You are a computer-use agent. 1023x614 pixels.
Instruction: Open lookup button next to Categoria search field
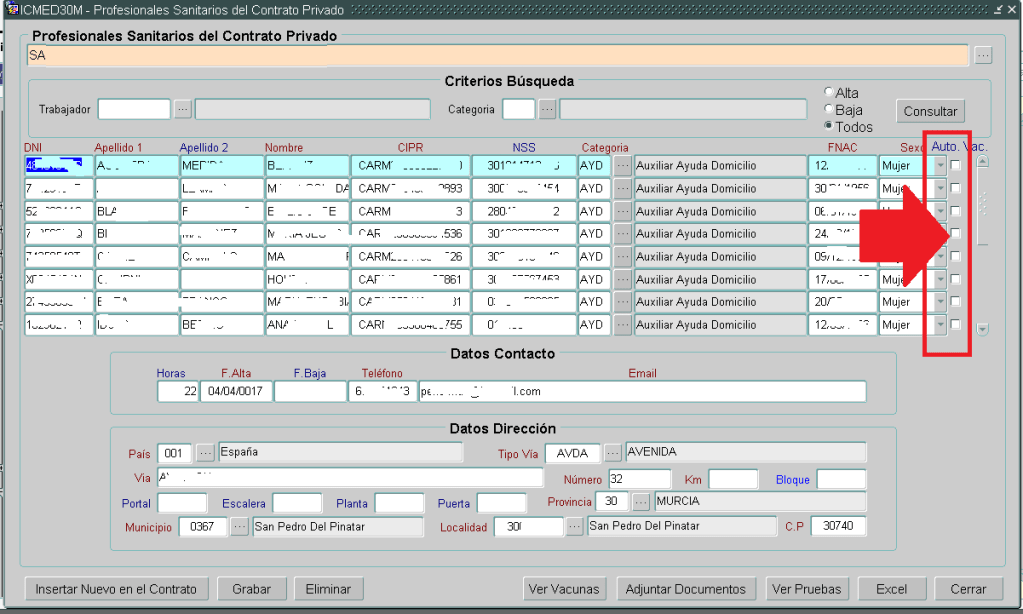547,109
